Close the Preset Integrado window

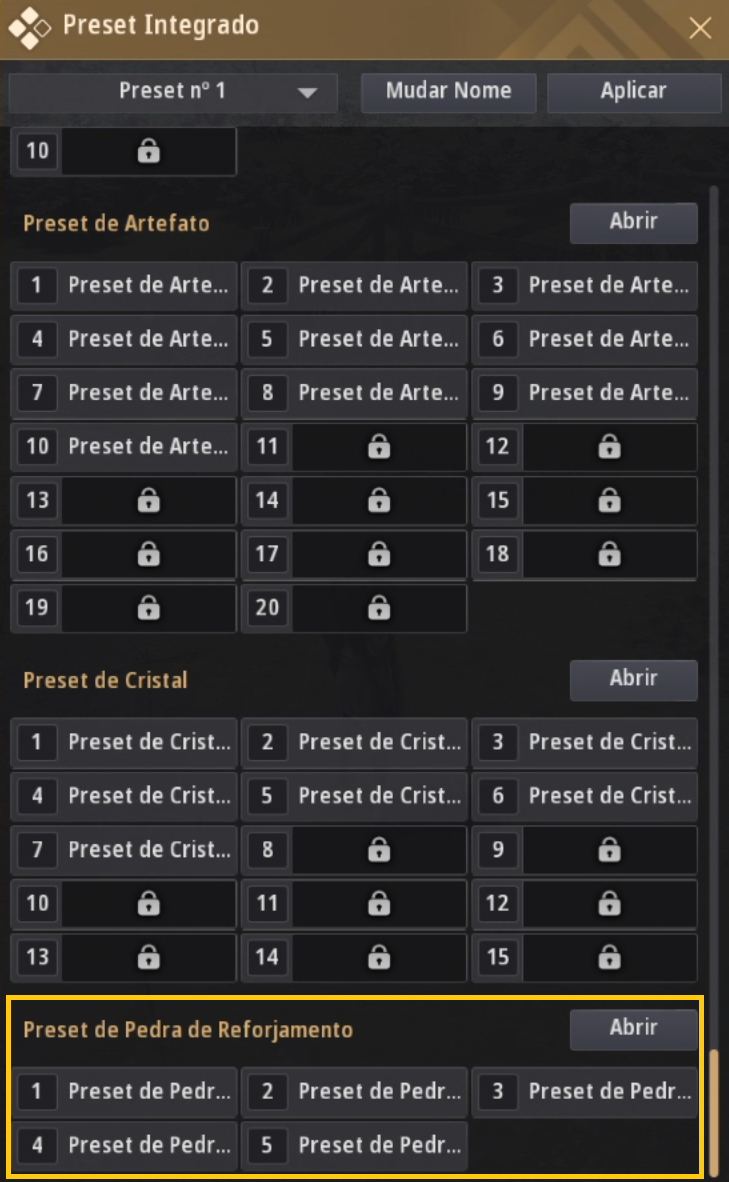701,28
